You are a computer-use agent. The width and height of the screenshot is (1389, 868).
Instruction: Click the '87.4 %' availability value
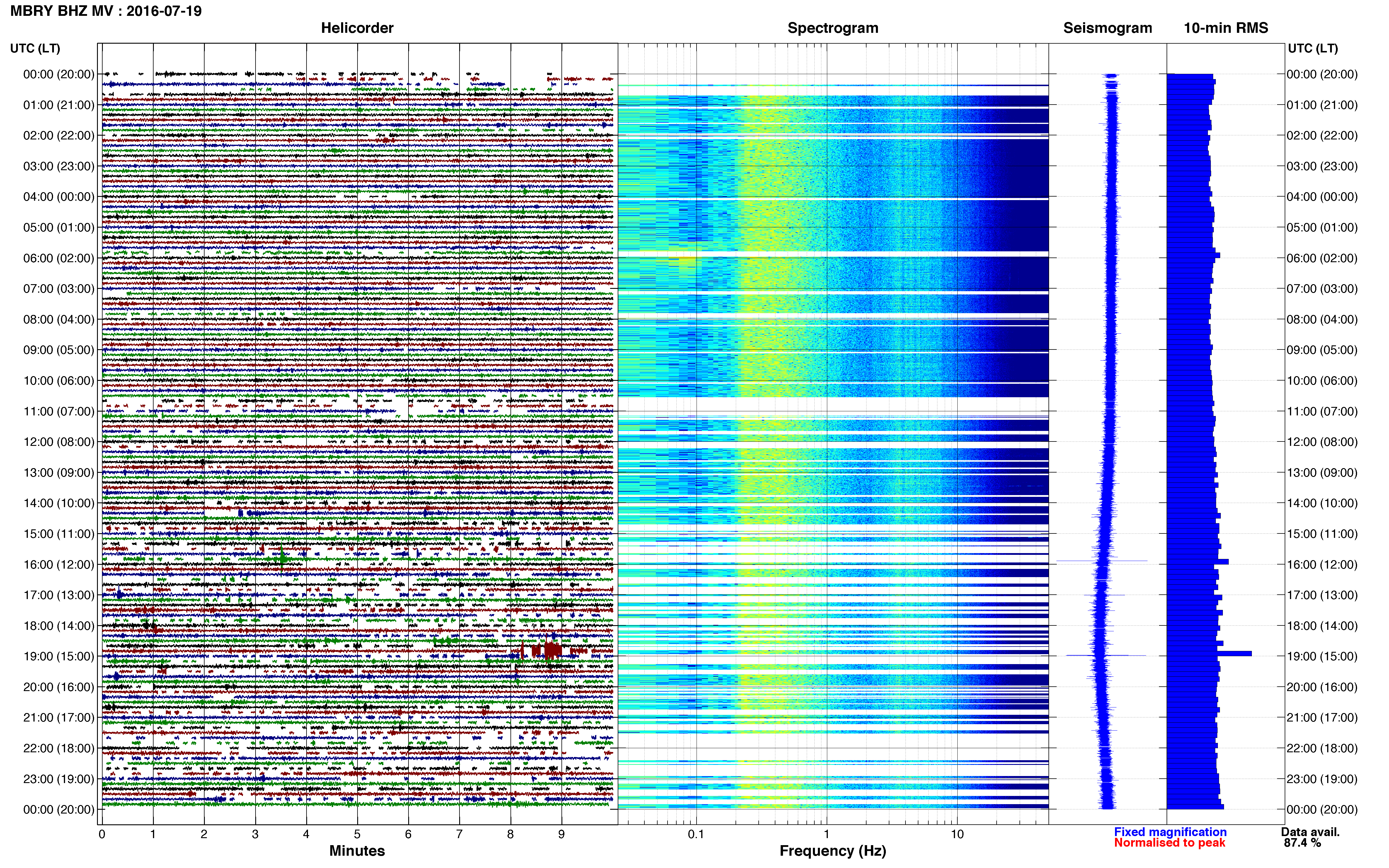pyautogui.click(x=1302, y=843)
